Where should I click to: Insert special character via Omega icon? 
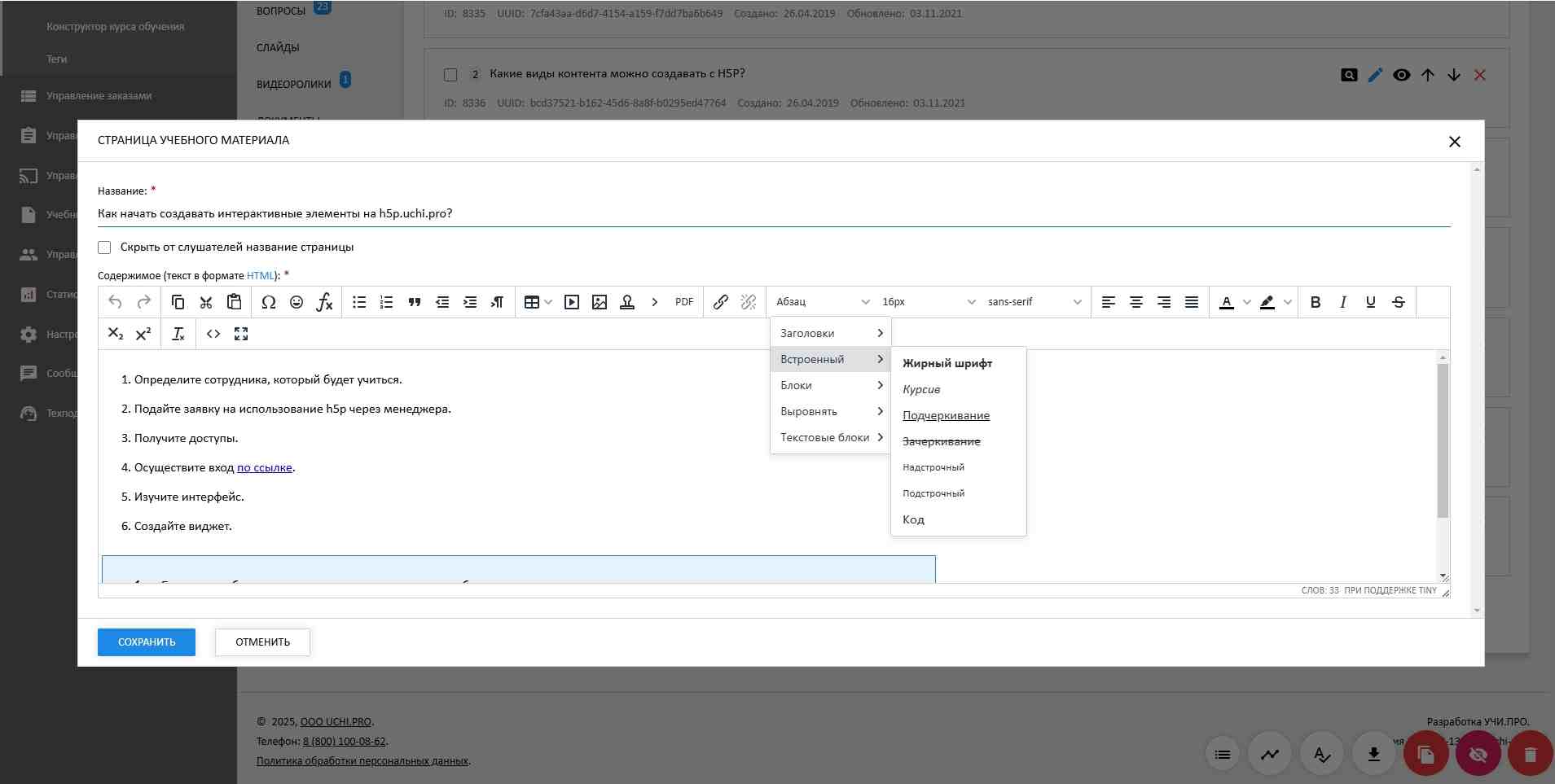click(x=268, y=302)
